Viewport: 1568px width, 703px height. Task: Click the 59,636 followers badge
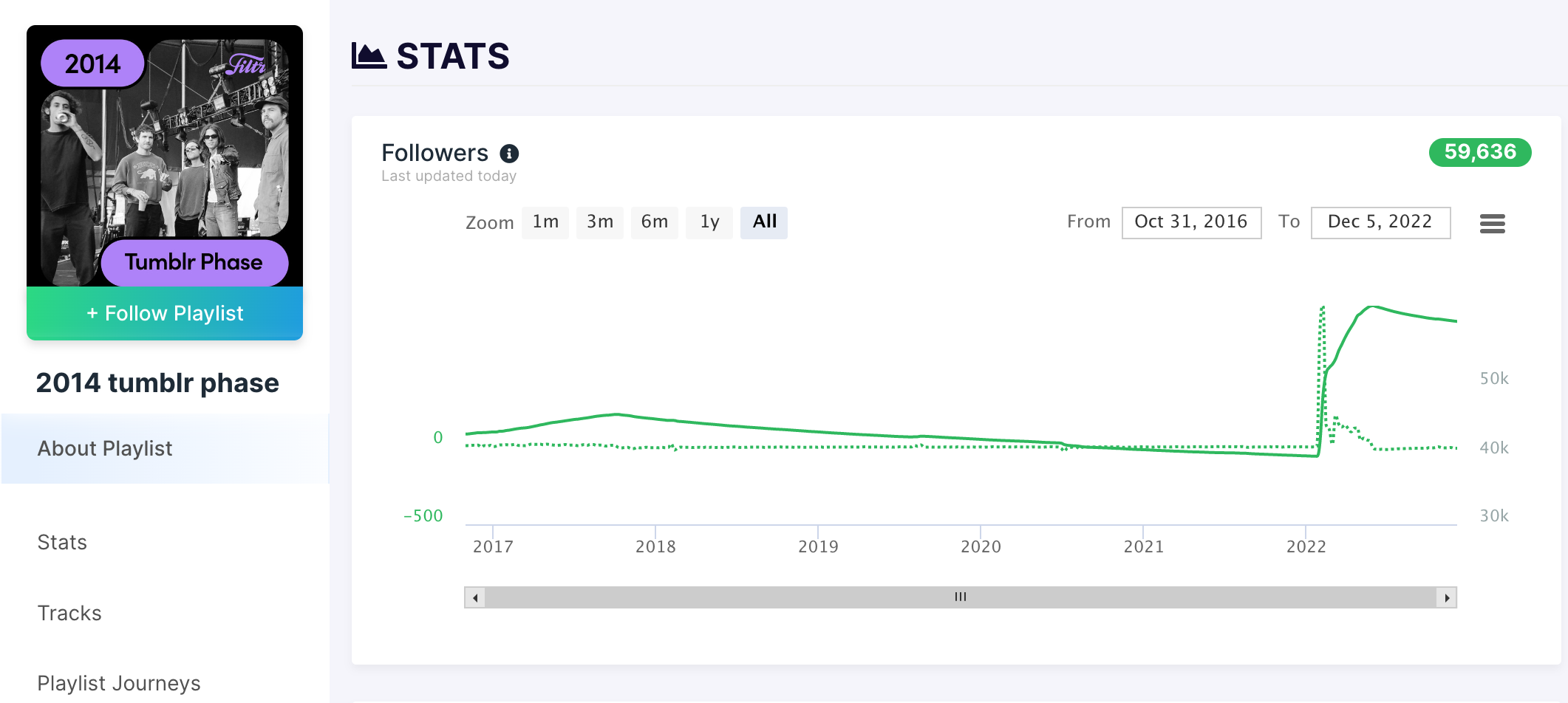pos(1479,152)
